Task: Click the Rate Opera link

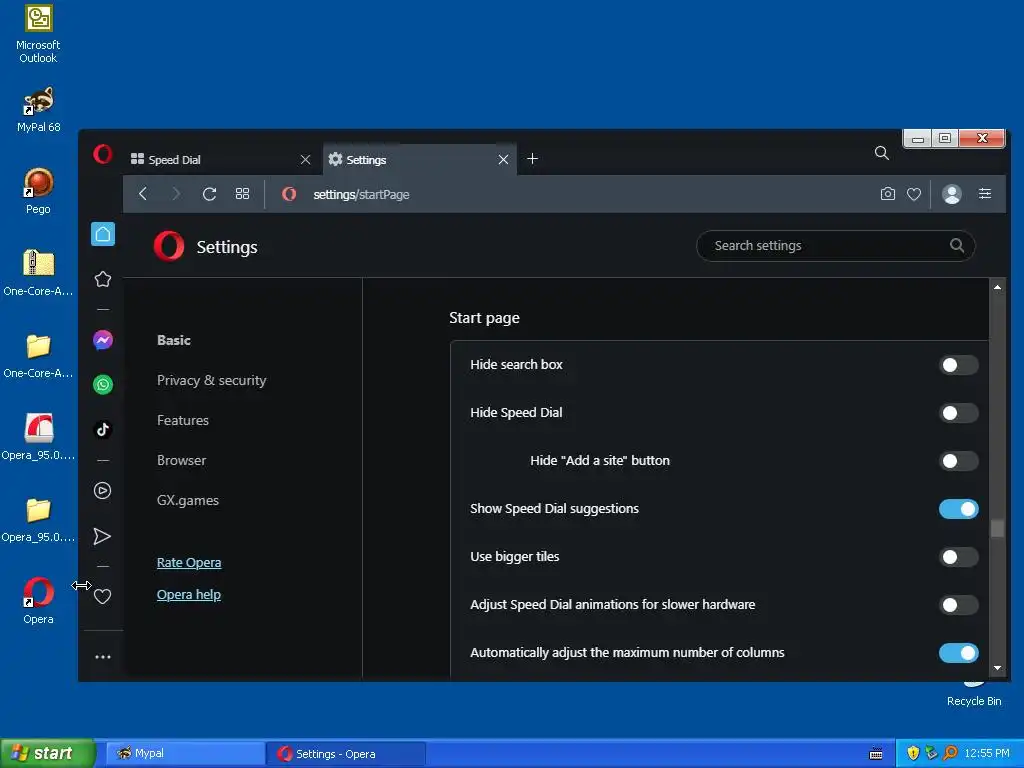Action: click(x=189, y=562)
